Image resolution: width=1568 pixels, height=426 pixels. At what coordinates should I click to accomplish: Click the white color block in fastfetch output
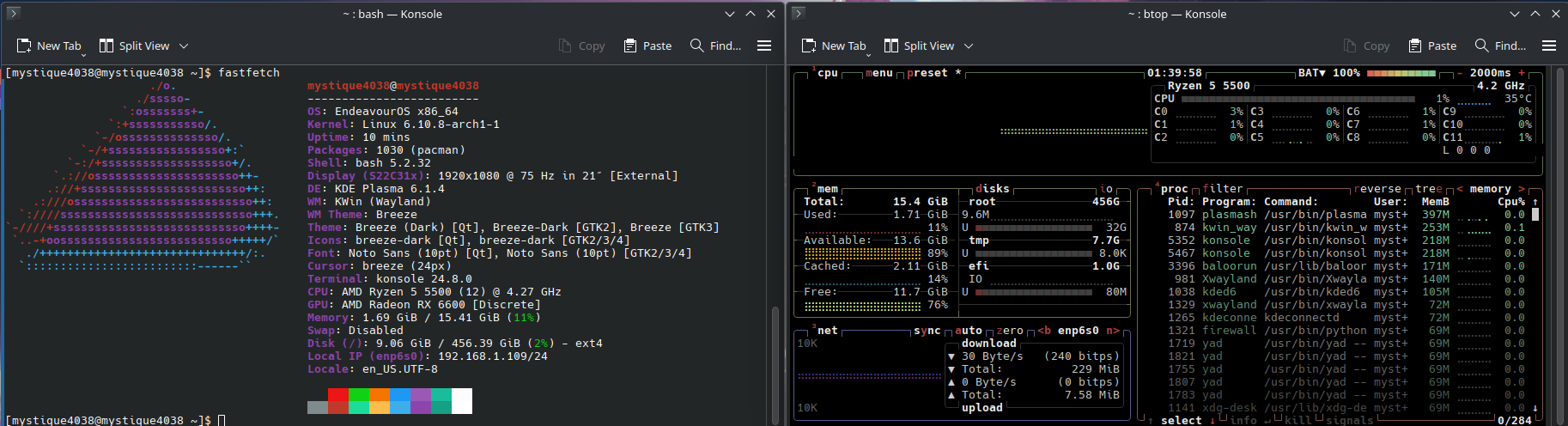462,401
